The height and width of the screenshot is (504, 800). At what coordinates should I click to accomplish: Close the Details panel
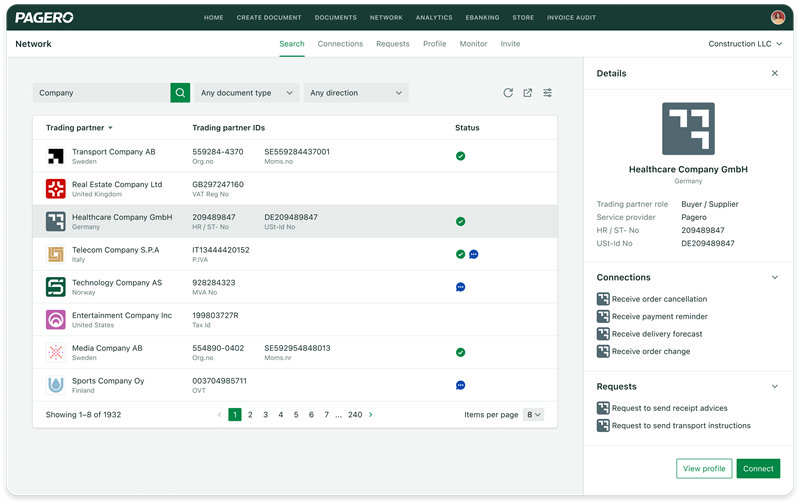(x=774, y=73)
